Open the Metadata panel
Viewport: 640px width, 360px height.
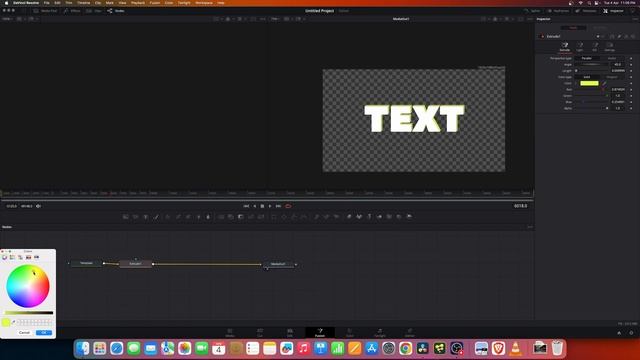(x=586, y=11)
